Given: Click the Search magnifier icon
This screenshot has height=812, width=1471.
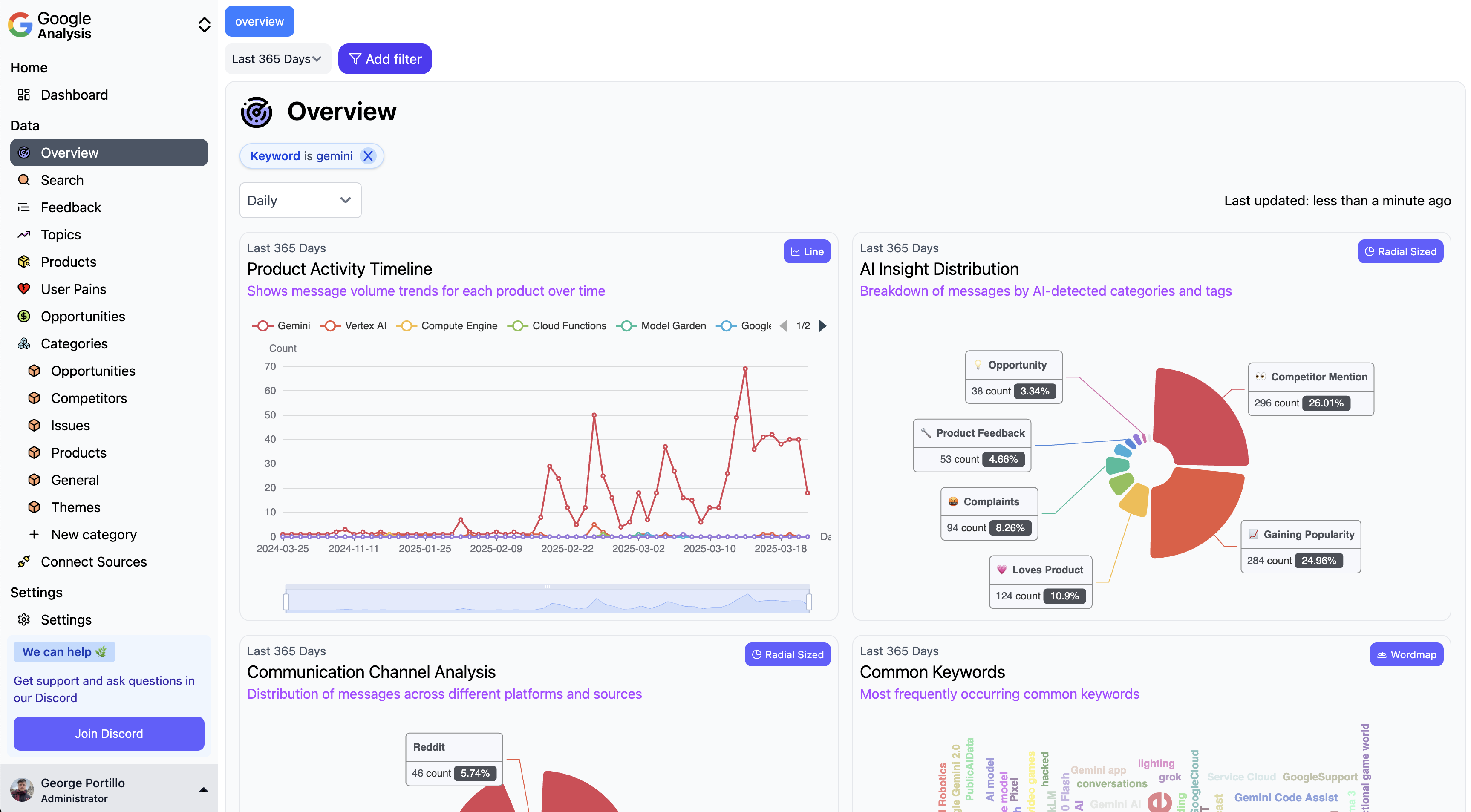Looking at the screenshot, I should point(23,180).
